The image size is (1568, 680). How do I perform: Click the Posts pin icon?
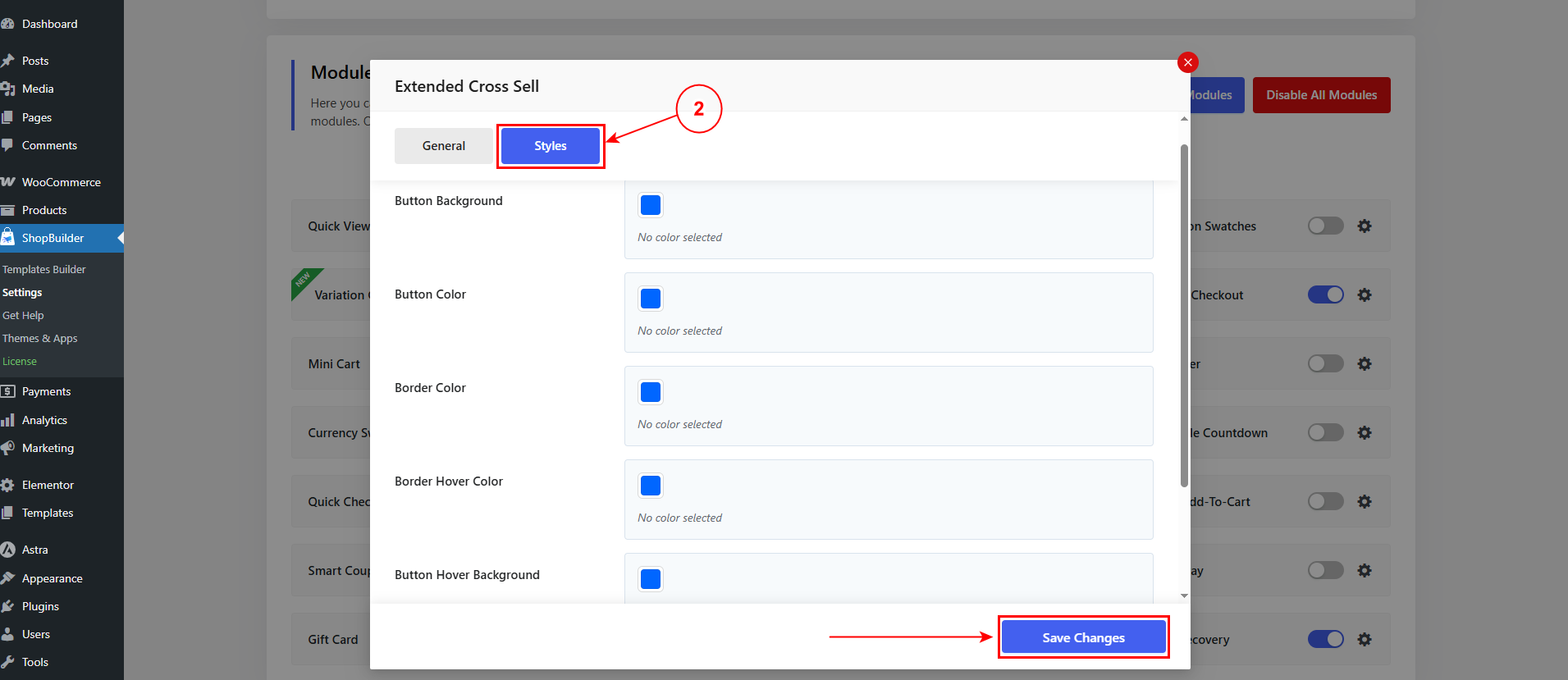pyautogui.click(x=7, y=61)
